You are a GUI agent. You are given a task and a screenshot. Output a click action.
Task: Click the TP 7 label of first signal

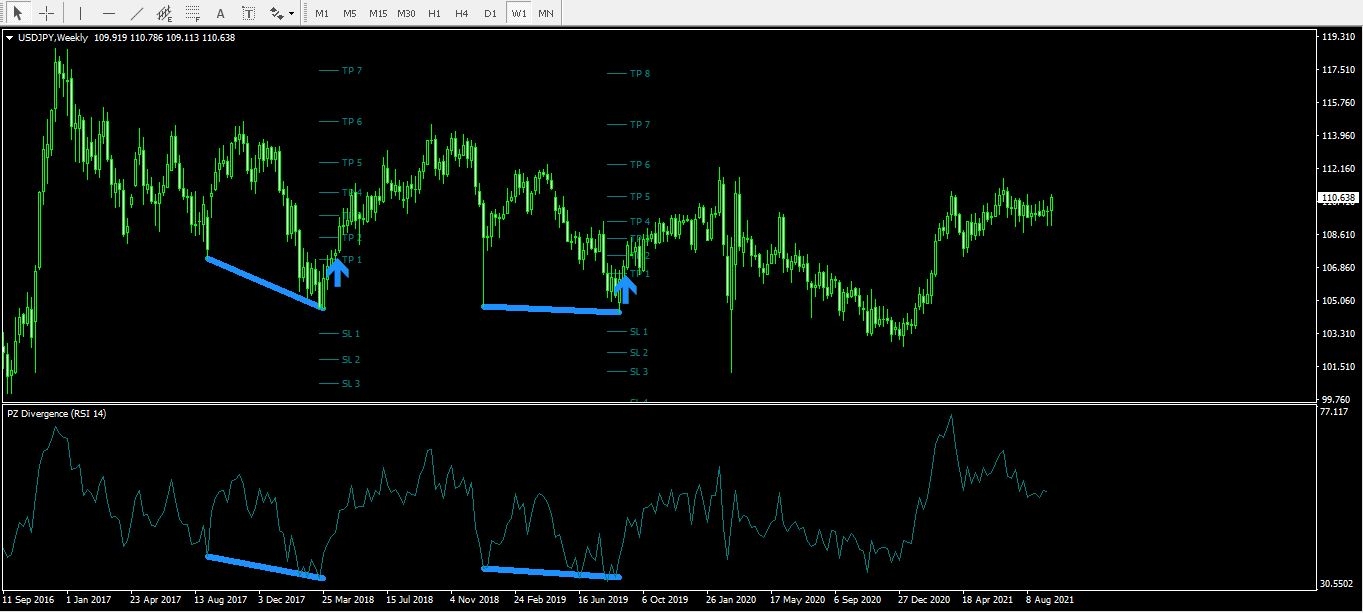coord(352,71)
